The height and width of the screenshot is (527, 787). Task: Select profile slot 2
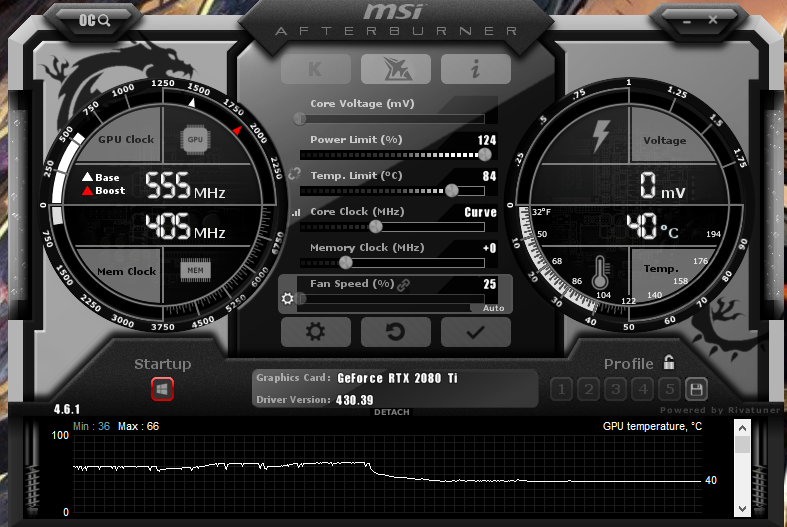click(589, 389)
